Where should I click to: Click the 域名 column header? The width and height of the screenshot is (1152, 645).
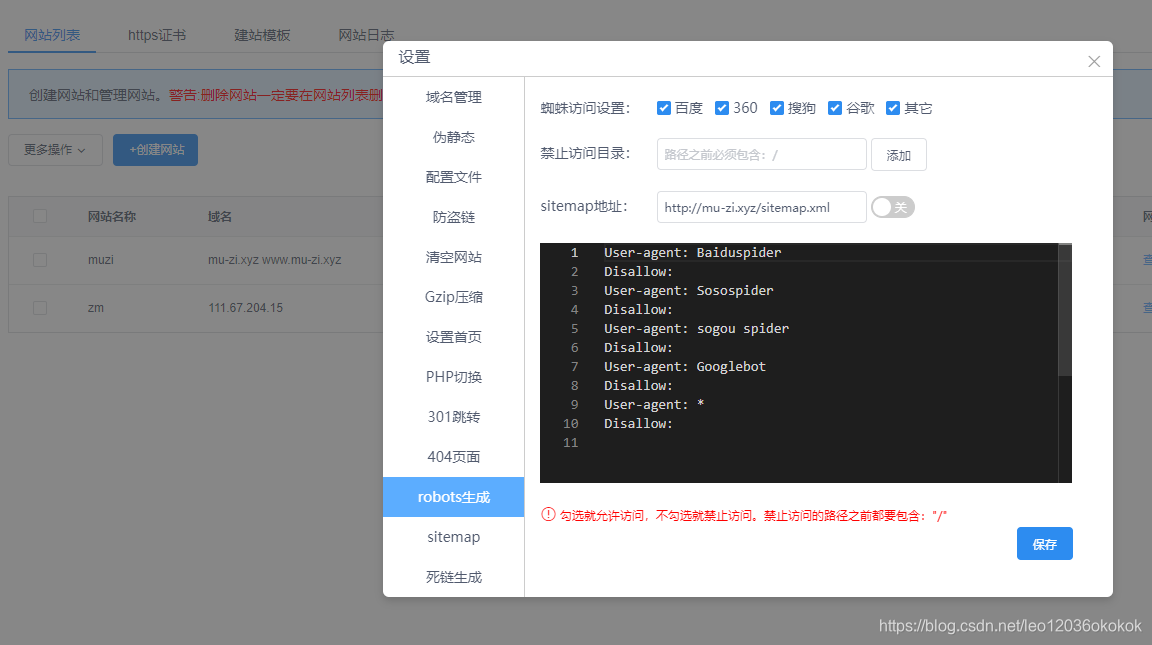220,217
